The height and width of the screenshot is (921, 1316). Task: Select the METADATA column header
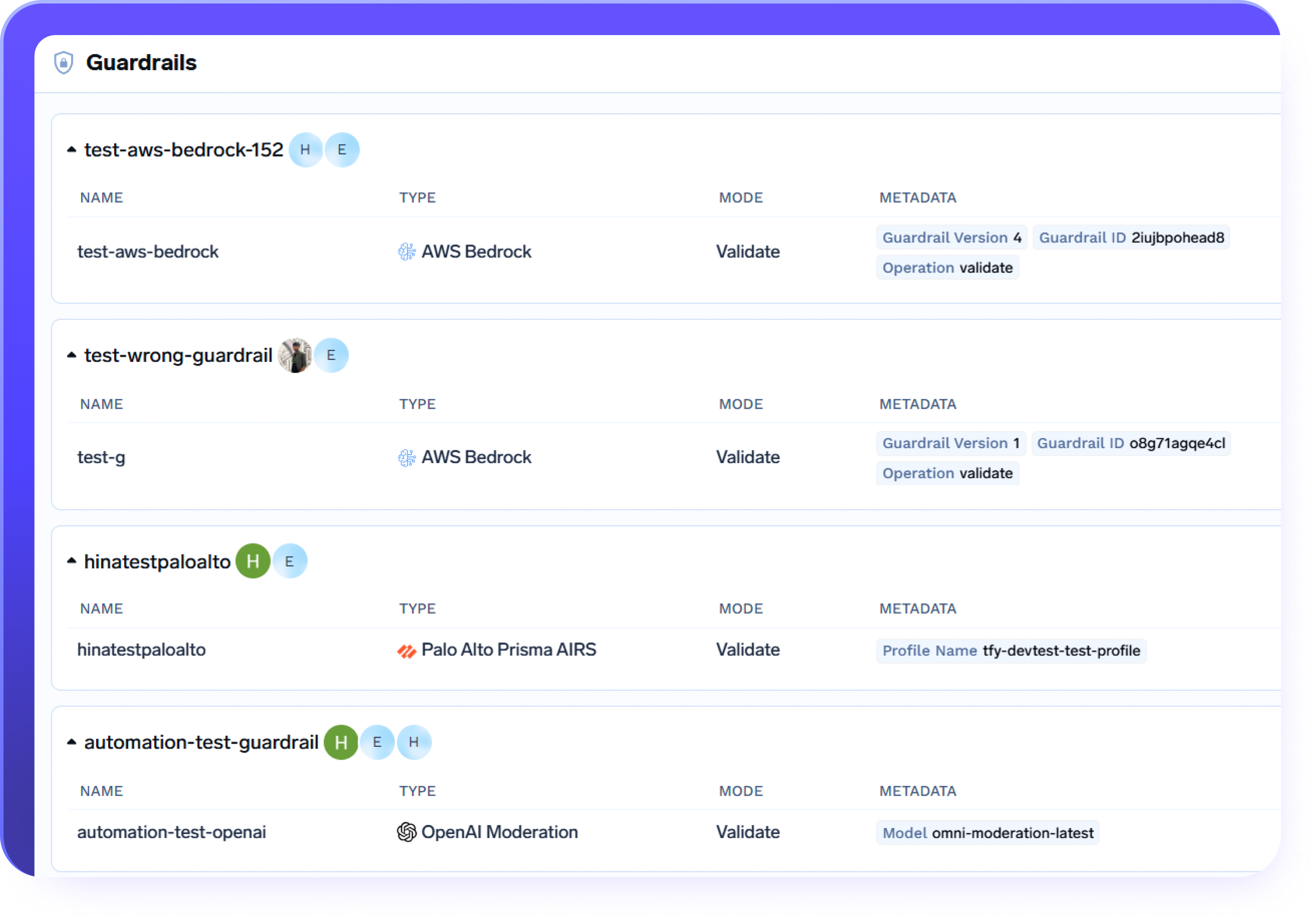(917, 197)
